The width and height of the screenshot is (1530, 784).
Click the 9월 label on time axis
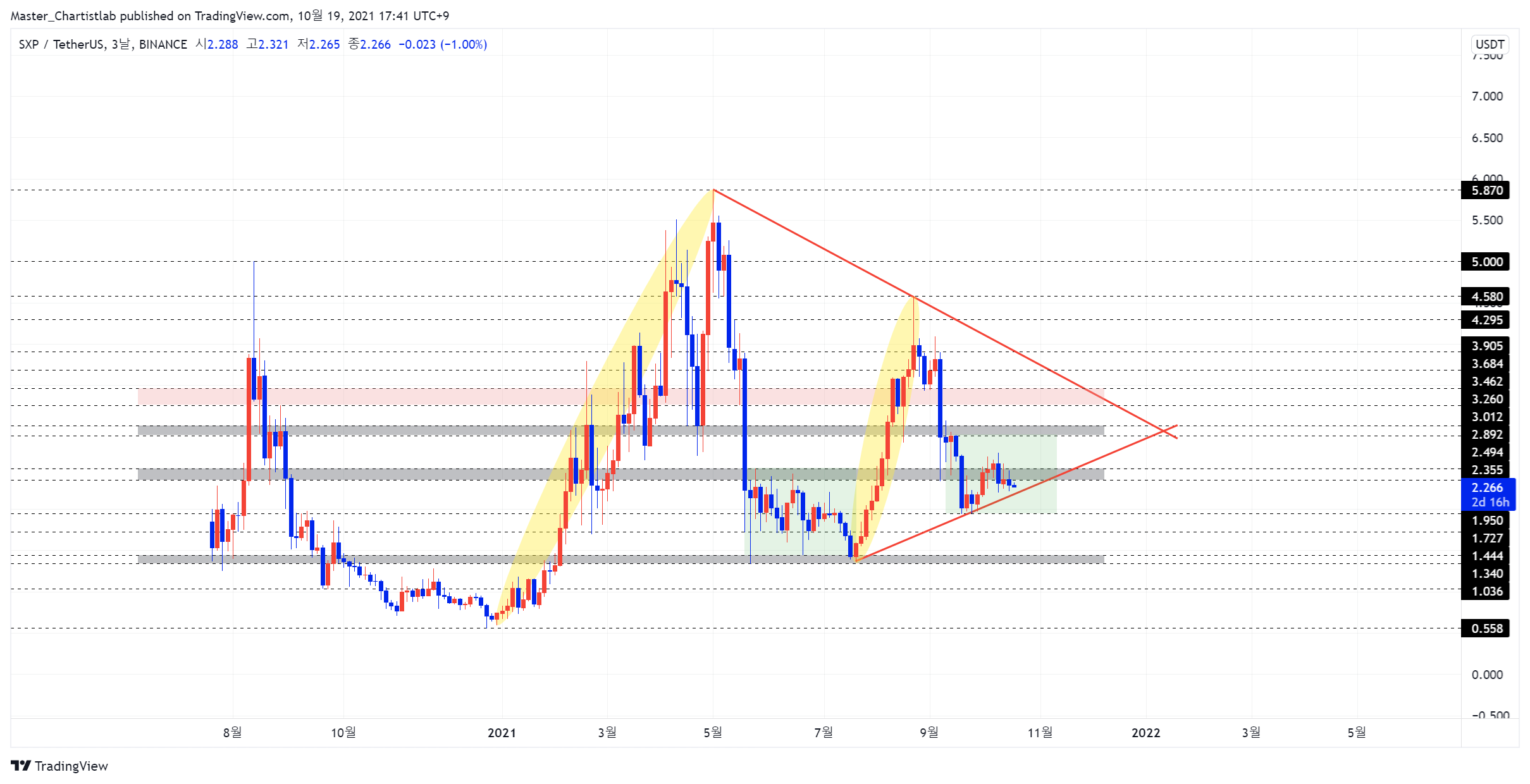click(929, 733)
